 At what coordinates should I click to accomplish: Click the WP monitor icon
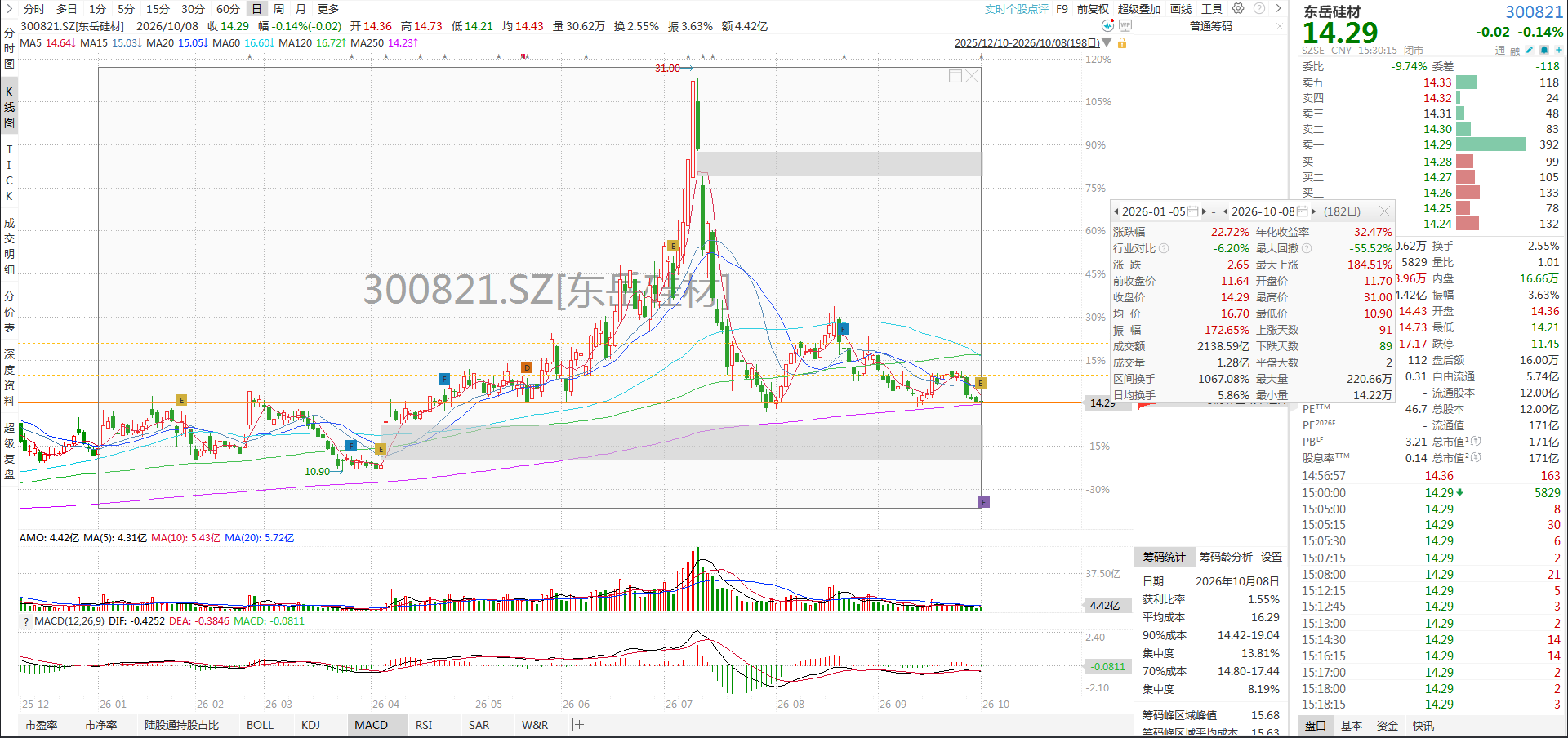(x=1125, y=26)
